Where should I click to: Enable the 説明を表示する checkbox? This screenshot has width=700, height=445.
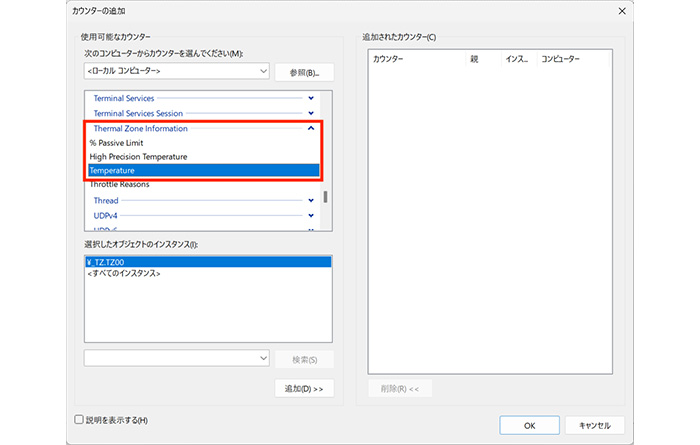pyautogui.click(x=80, y=420)
